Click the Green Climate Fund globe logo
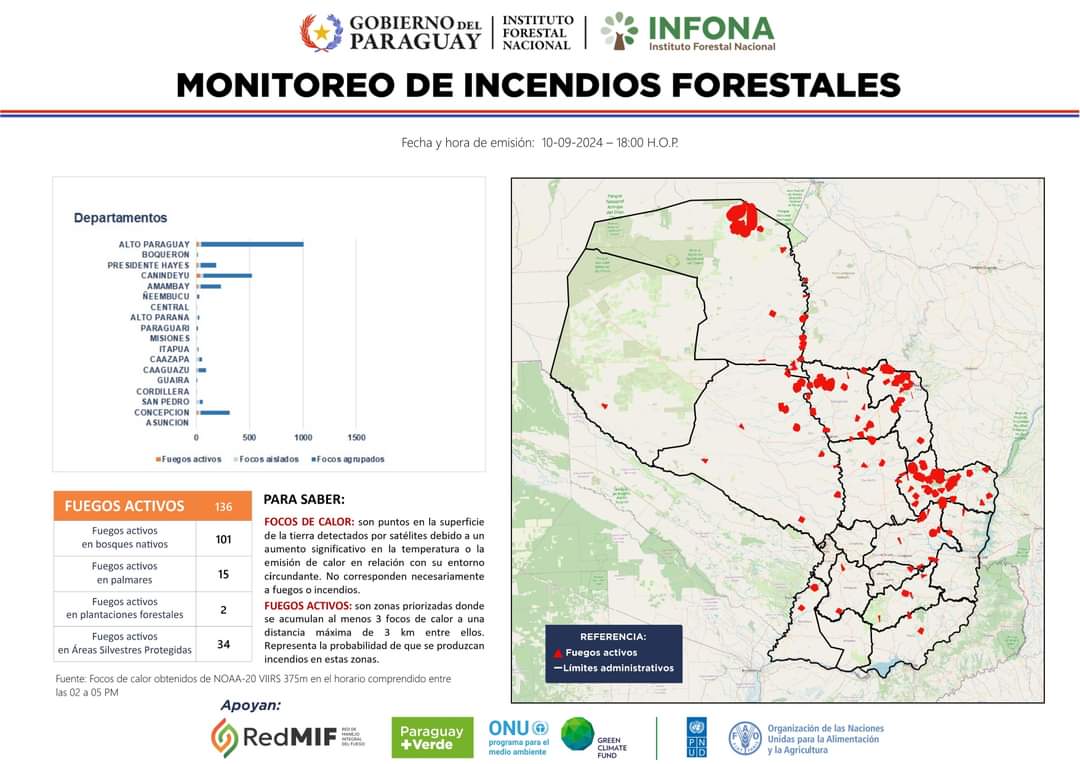 tap(577, 734)
